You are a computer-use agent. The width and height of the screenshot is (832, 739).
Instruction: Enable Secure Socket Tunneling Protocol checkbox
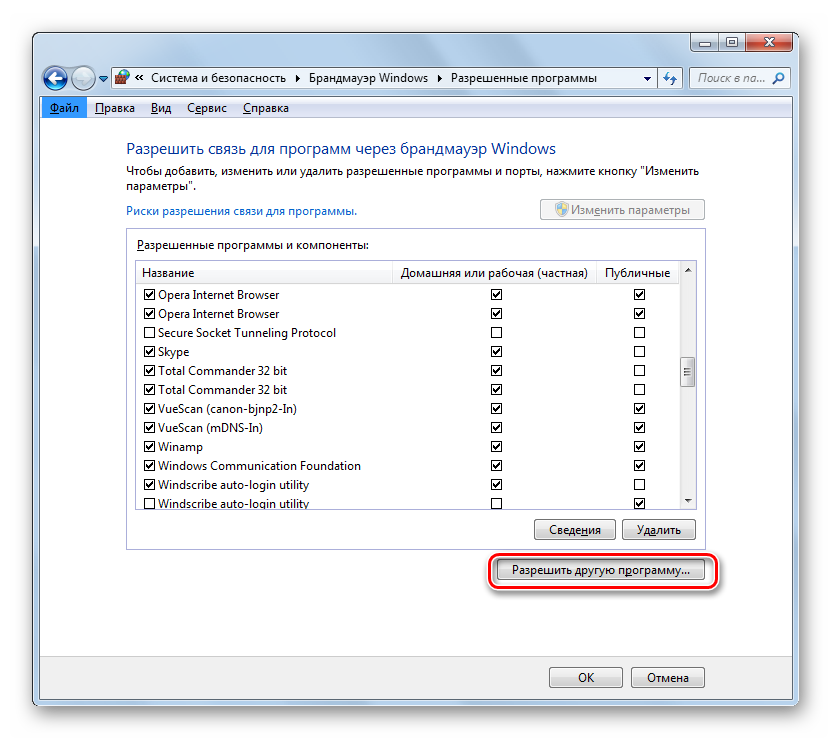click(150, 333)
